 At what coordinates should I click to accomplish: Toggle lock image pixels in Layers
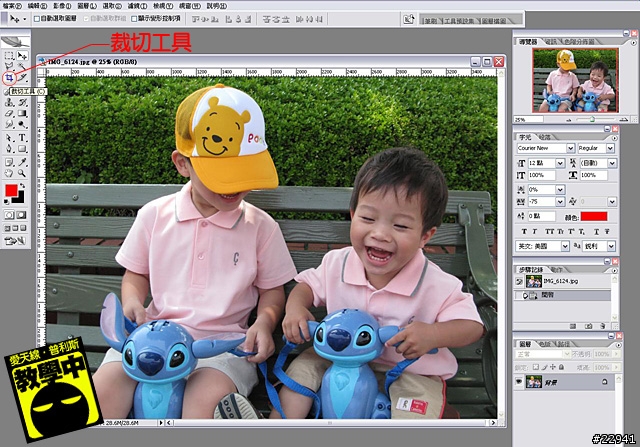[544, 367]
